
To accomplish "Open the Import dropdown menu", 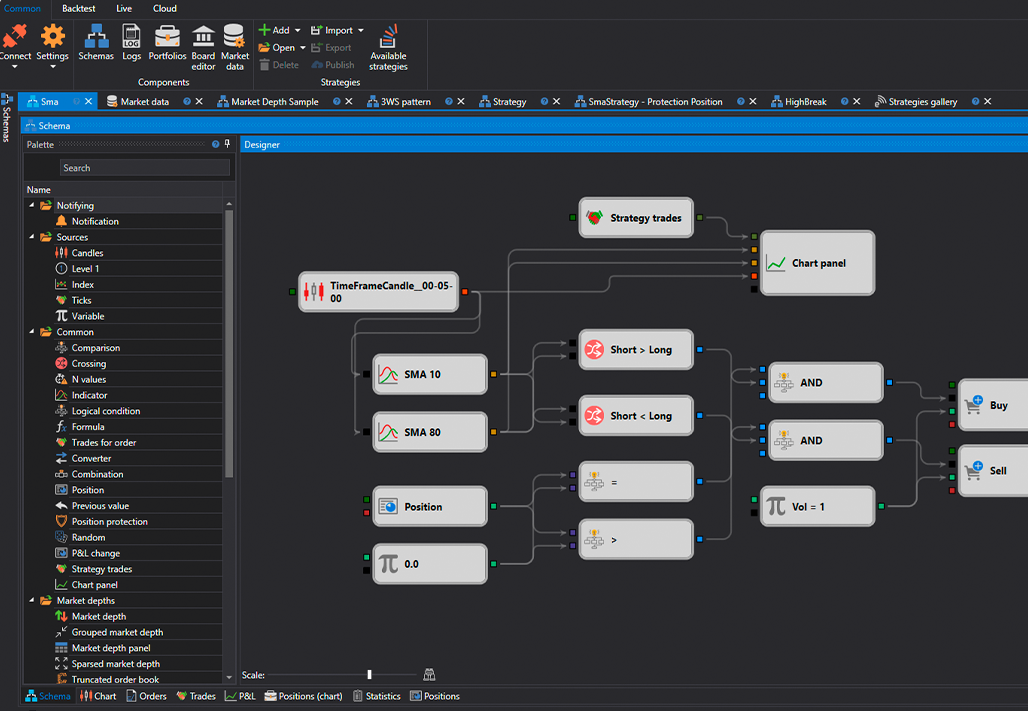I will pos(360,30).
